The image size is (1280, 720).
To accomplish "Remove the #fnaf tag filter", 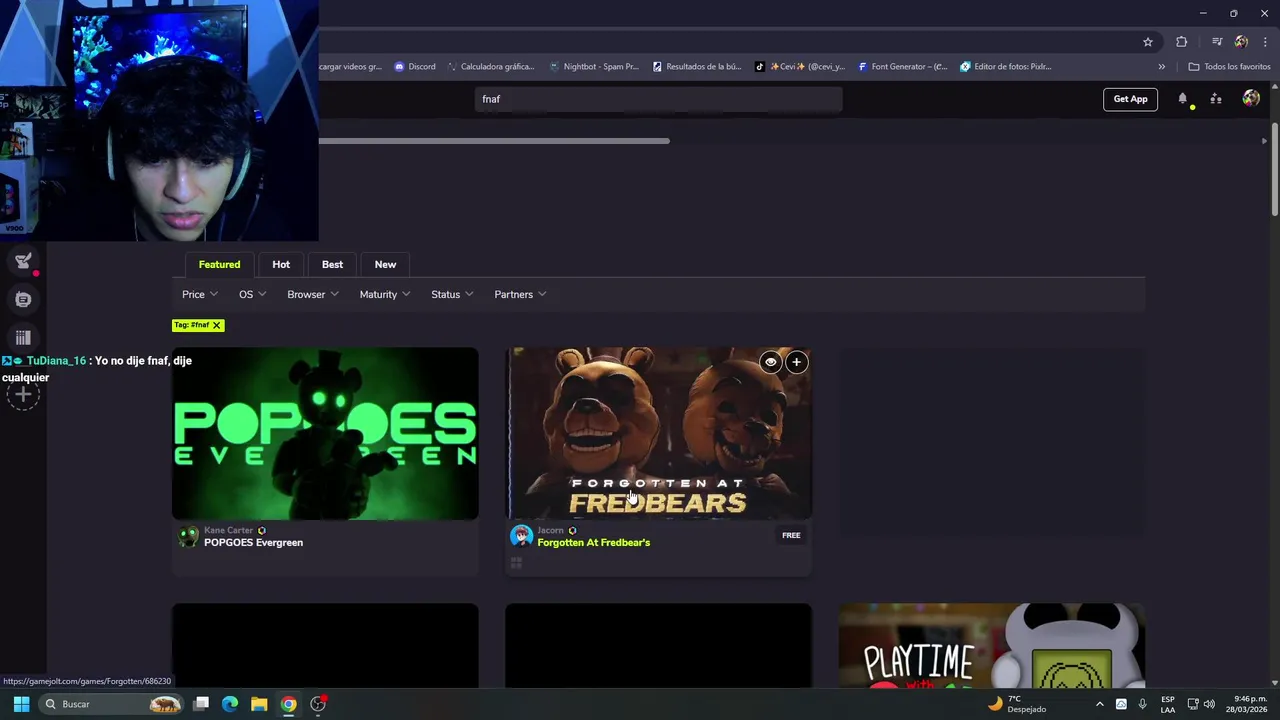I will [216, 325].
